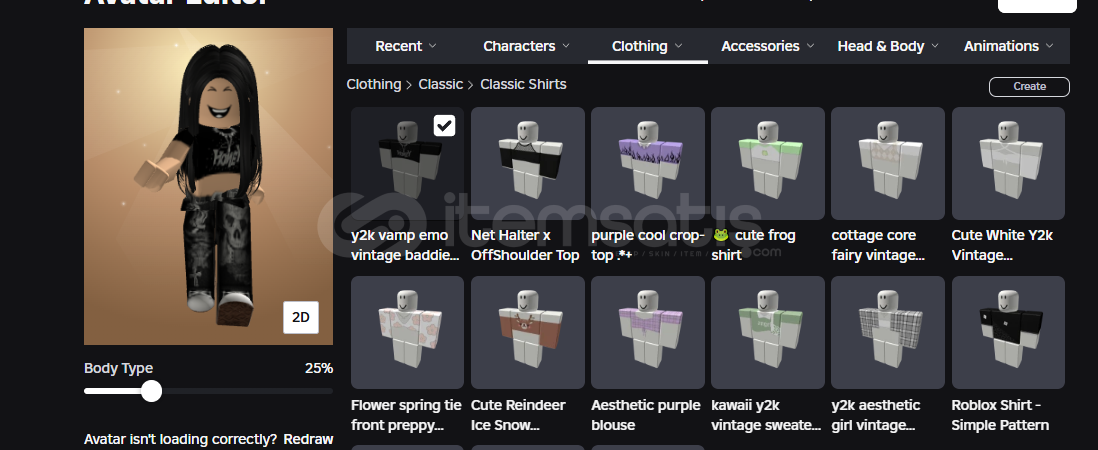
Task: Choose the cute frog shirt thumbnail
Action: point(767,164)
